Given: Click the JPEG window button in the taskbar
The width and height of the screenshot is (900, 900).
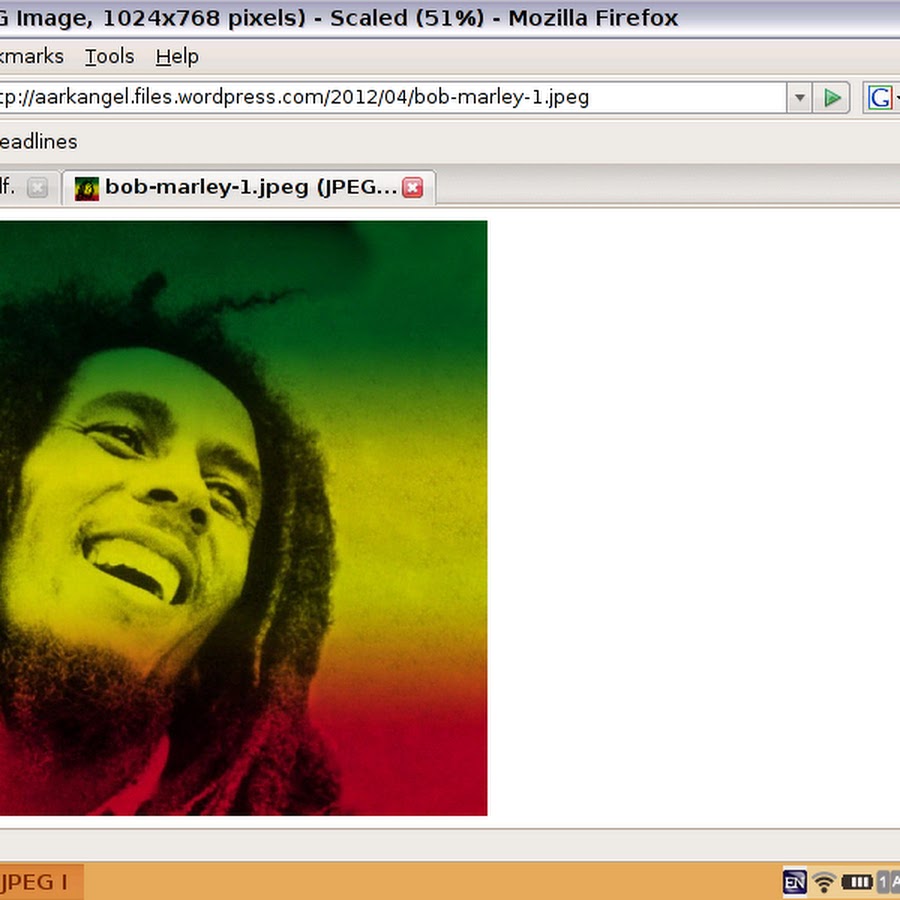Looking at the screenshot, I should point(41,882).
